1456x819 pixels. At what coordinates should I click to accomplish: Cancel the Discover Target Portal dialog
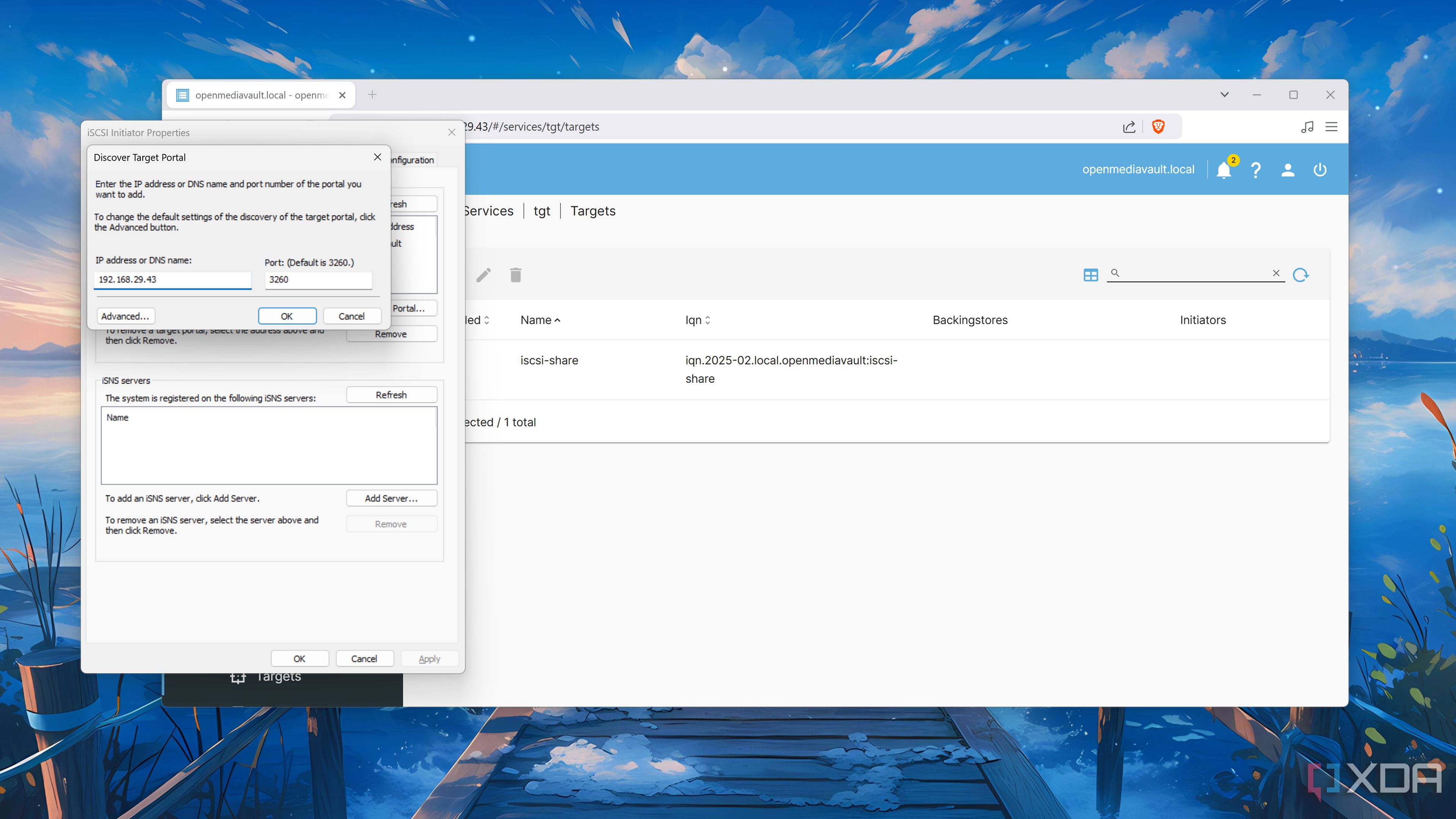pyautogui.click(x=351, y=316)
